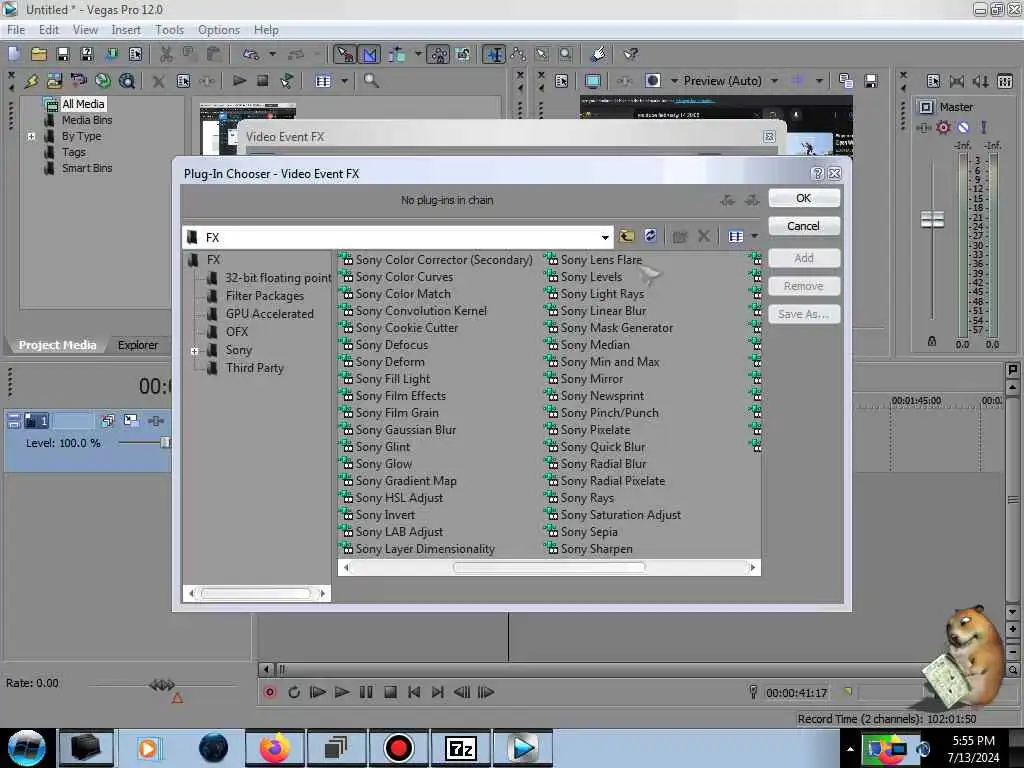Click the Rate scrub control slider
The image size is (1024, 768).
tap(161, 685)
